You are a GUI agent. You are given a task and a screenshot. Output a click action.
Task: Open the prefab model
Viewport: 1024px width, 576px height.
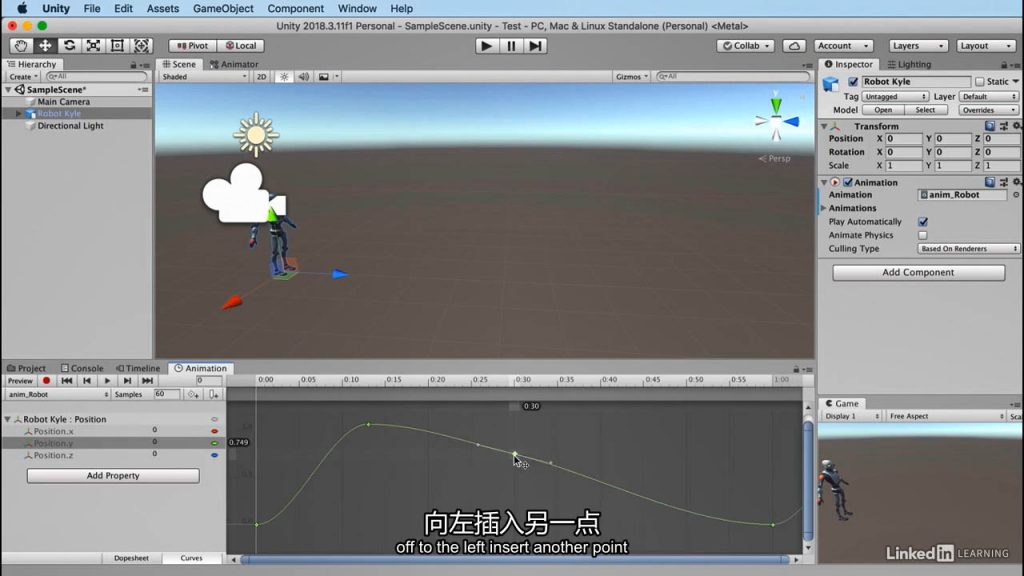883,110
